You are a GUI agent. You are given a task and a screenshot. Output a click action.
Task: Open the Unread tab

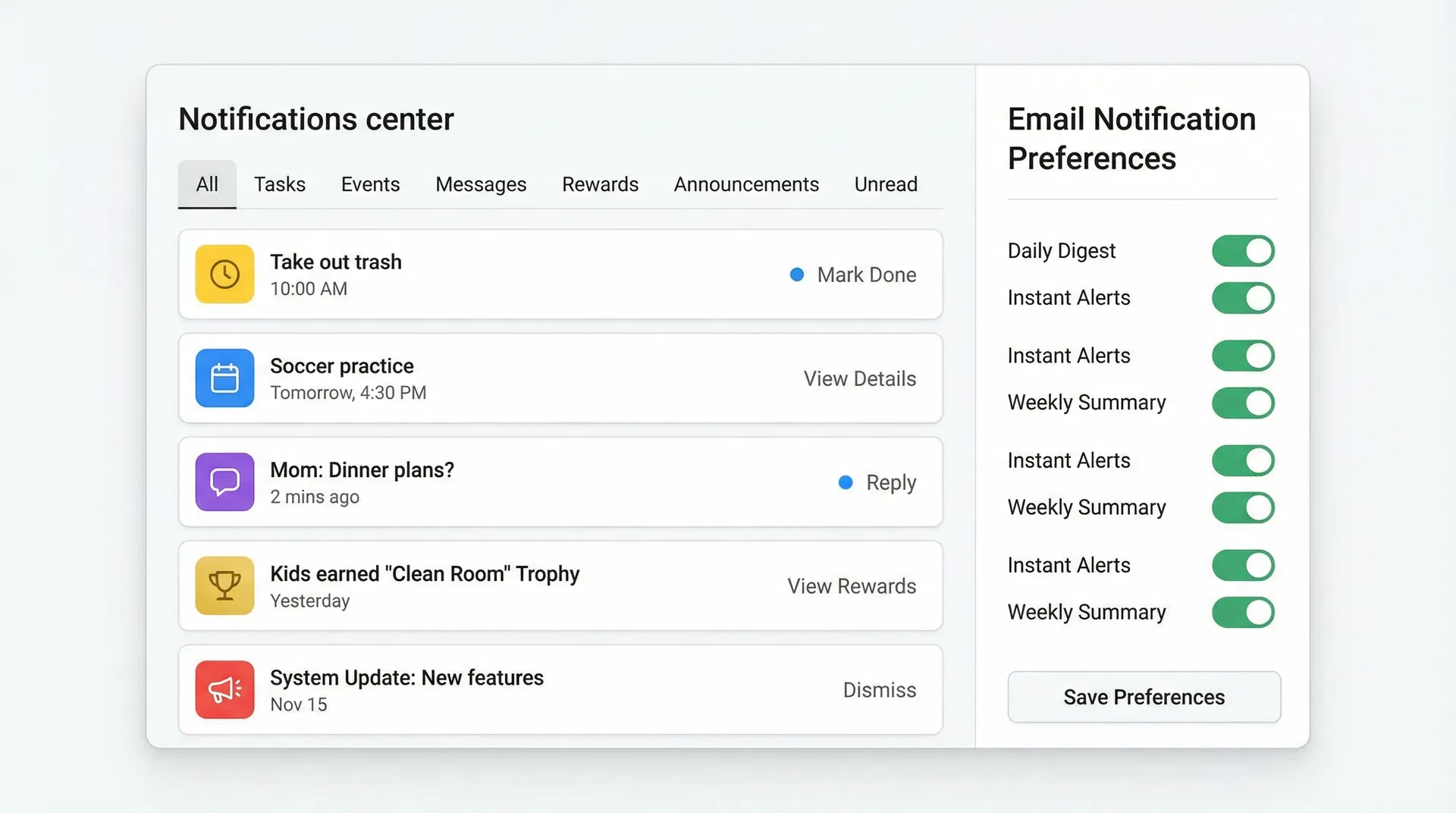pos(885,184)
